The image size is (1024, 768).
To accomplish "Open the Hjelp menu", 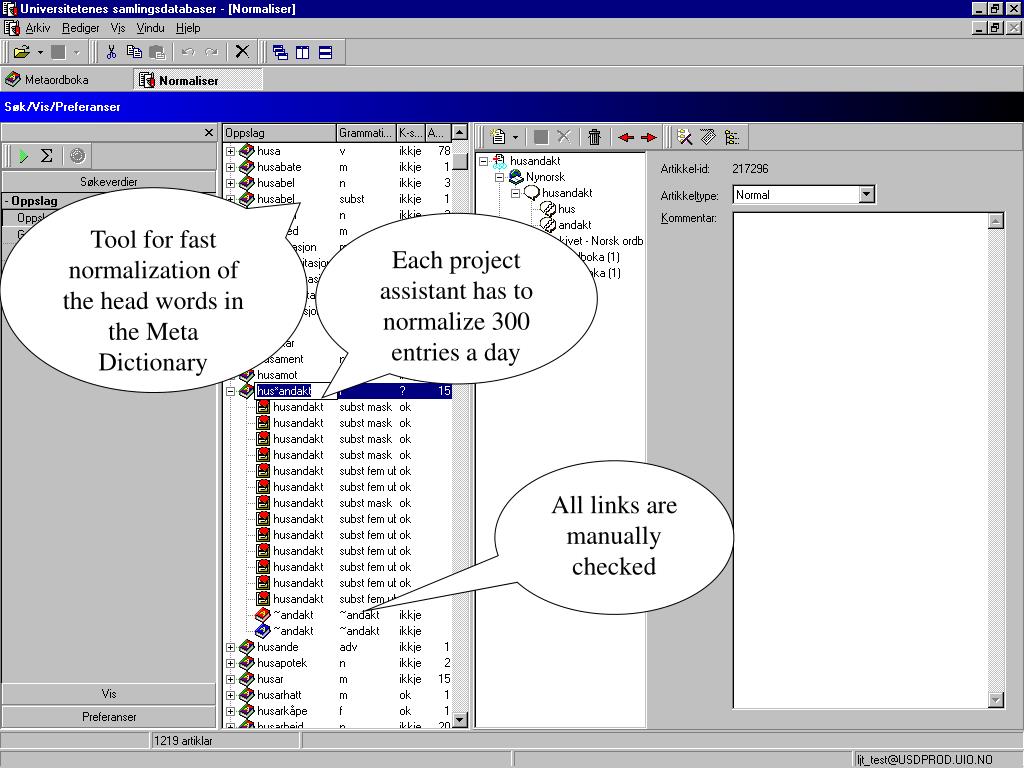I will [188, 28].
